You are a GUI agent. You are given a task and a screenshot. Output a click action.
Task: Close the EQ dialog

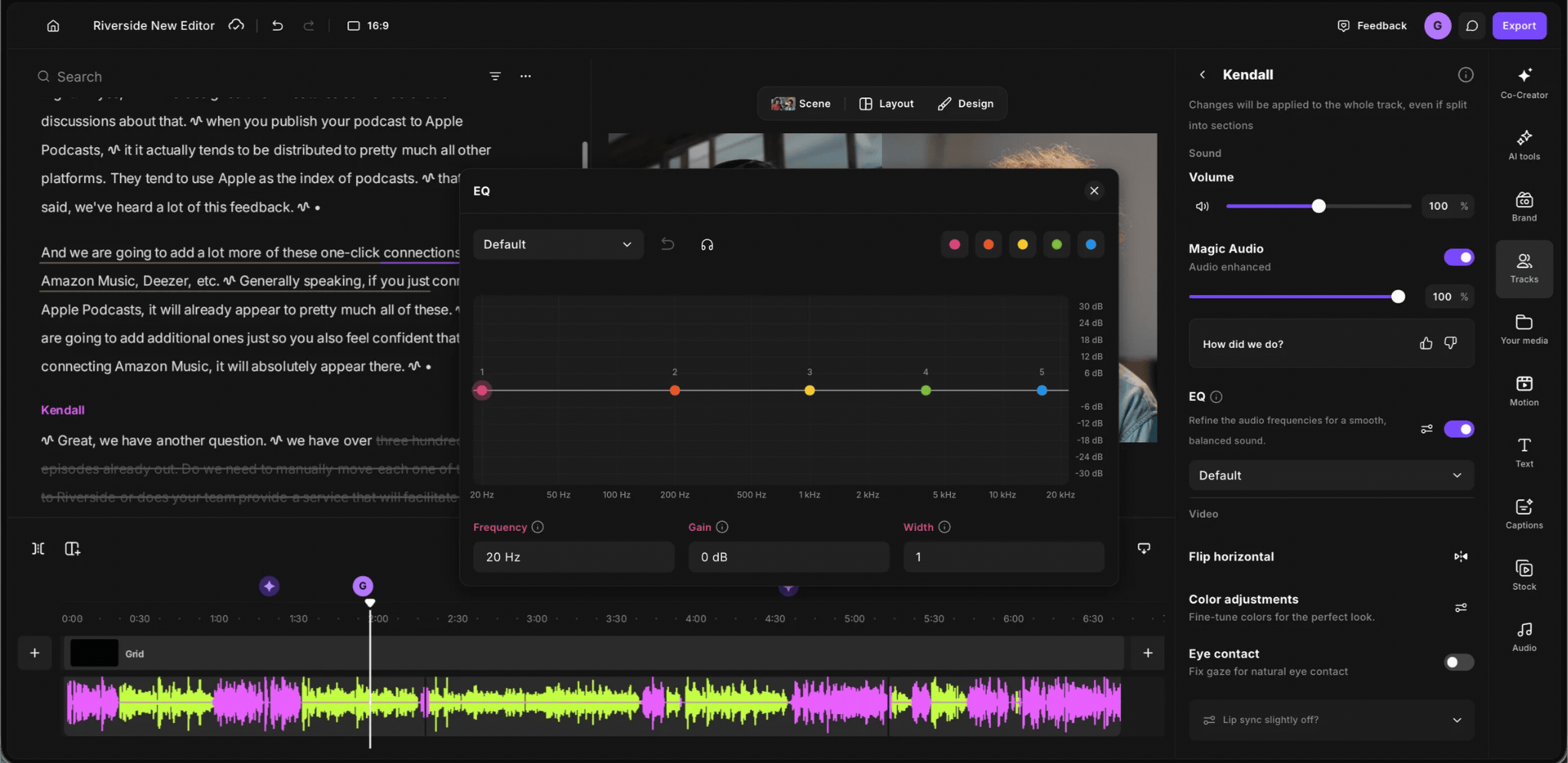(x=1094, y=191)
